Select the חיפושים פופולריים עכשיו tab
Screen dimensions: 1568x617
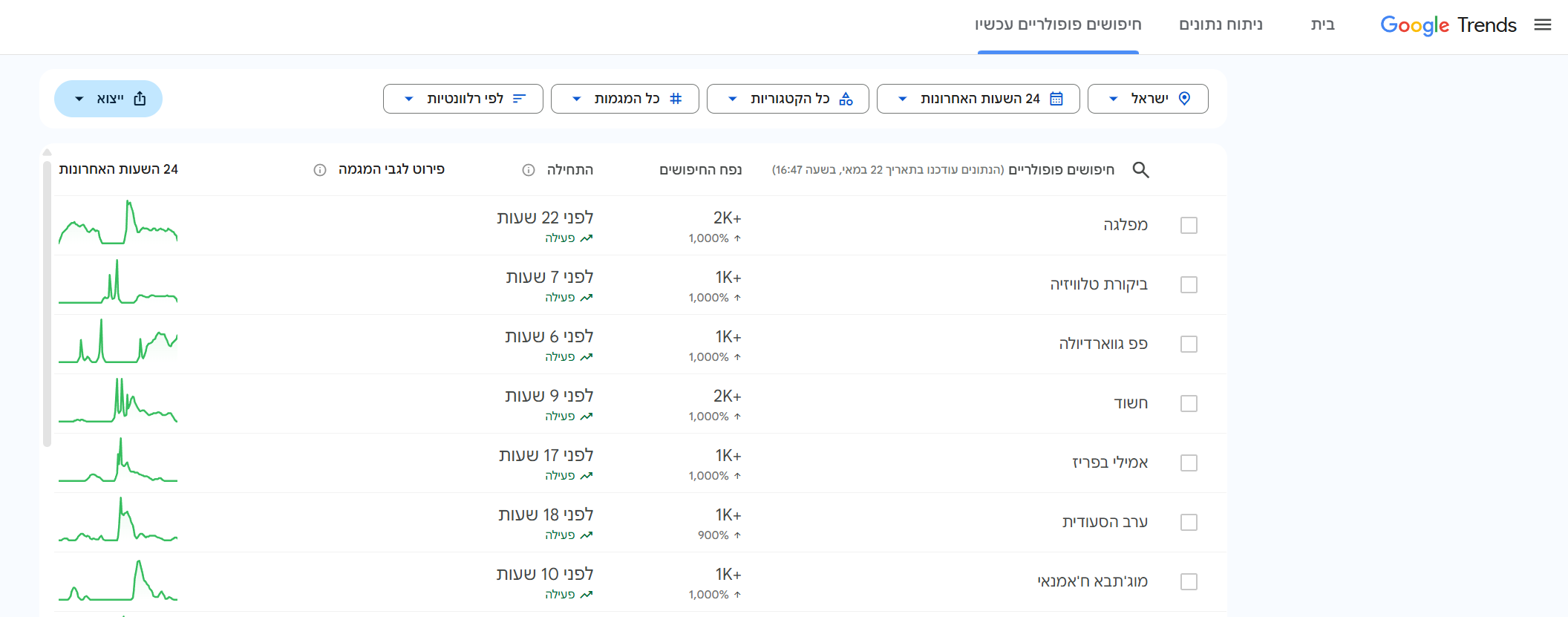(1058, 25)
